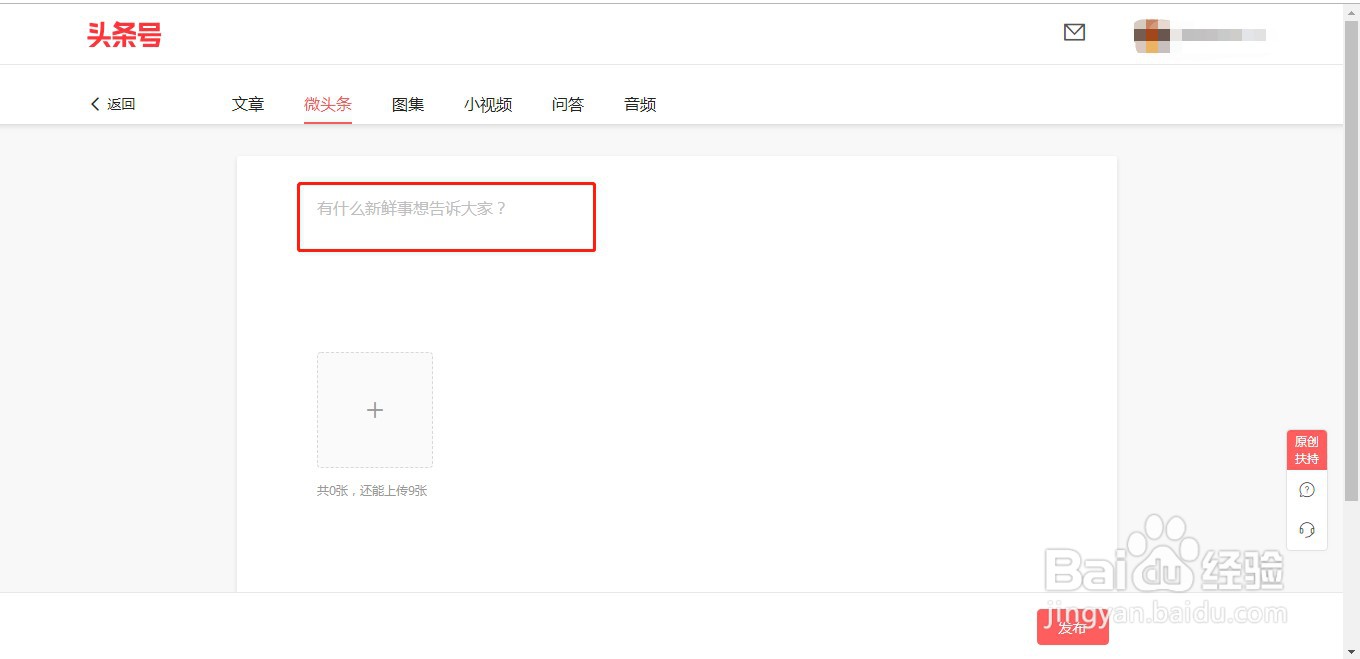Open the 问答 tab

(x=568, y=104)
